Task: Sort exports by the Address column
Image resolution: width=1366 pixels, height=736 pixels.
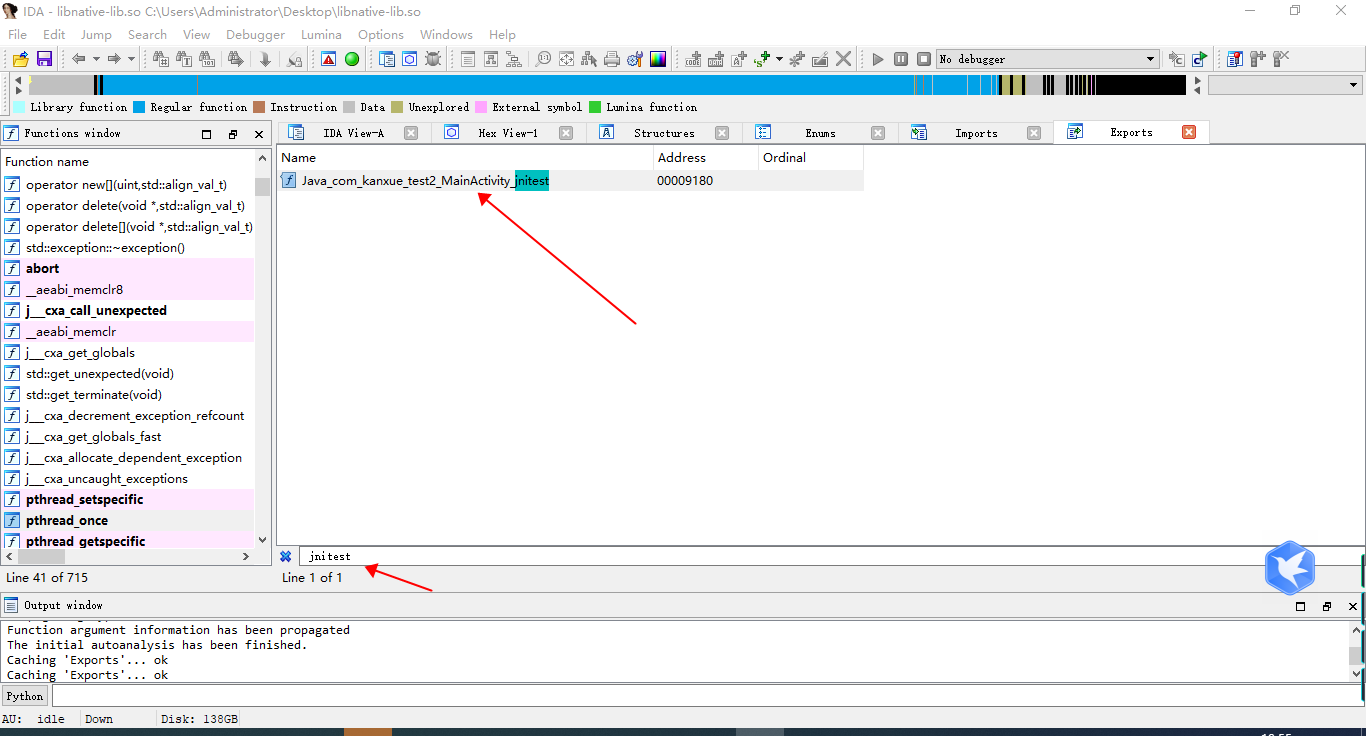Action: click(706, 158)
